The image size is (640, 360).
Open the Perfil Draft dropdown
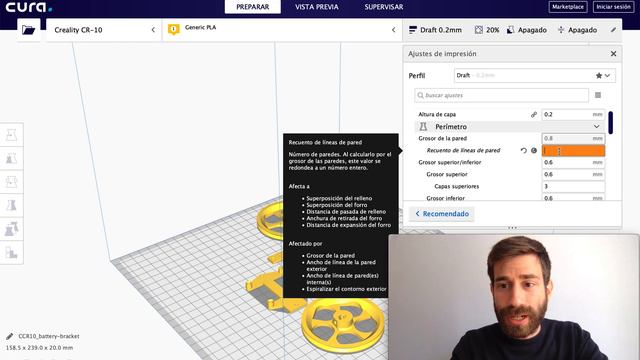click(x=535, y=76)
